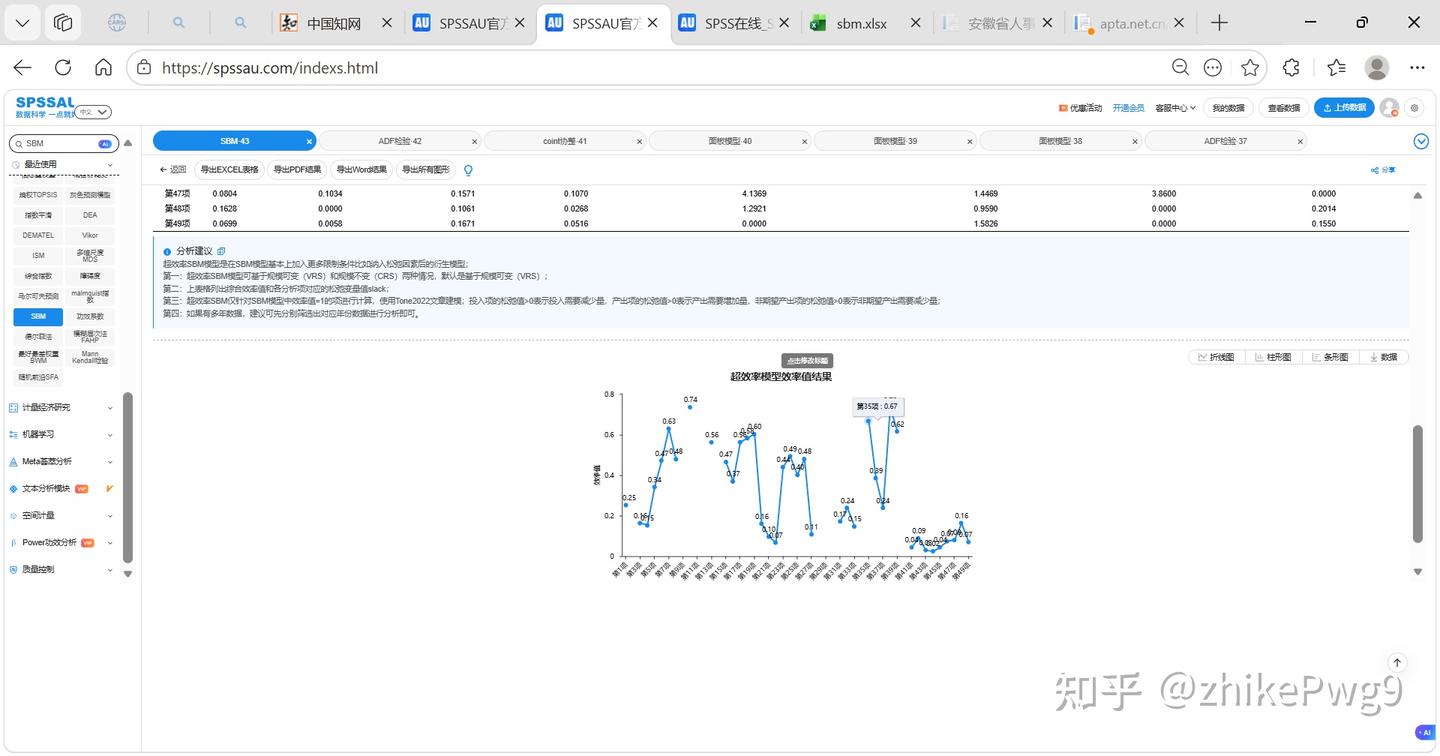Open the sbm.xlsx browser tab
Image resolution: width=1440 pixels, height=756 pixels.
click(x=865, y=23)
